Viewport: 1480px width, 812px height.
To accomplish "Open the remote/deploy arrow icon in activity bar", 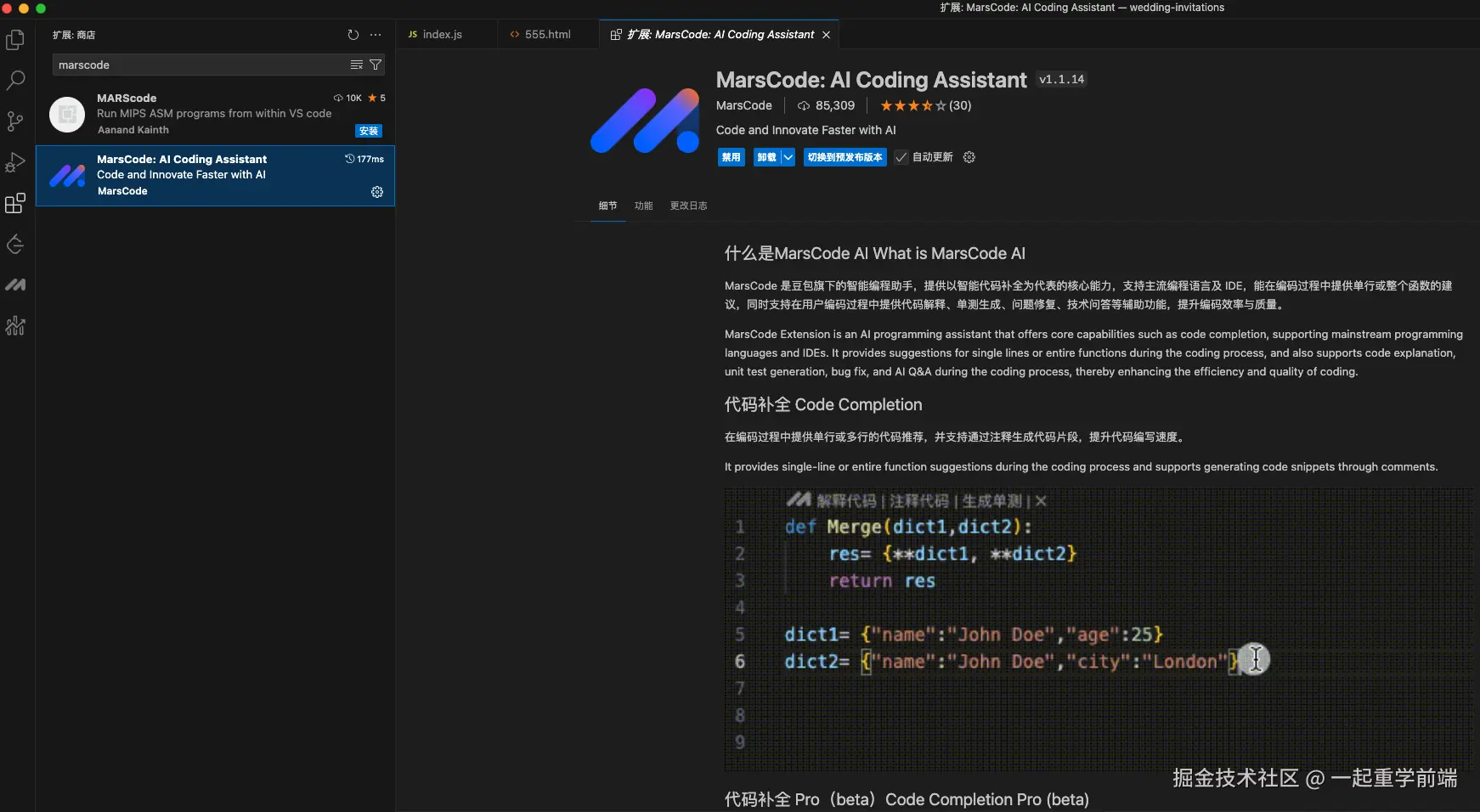I will [15, 245].
